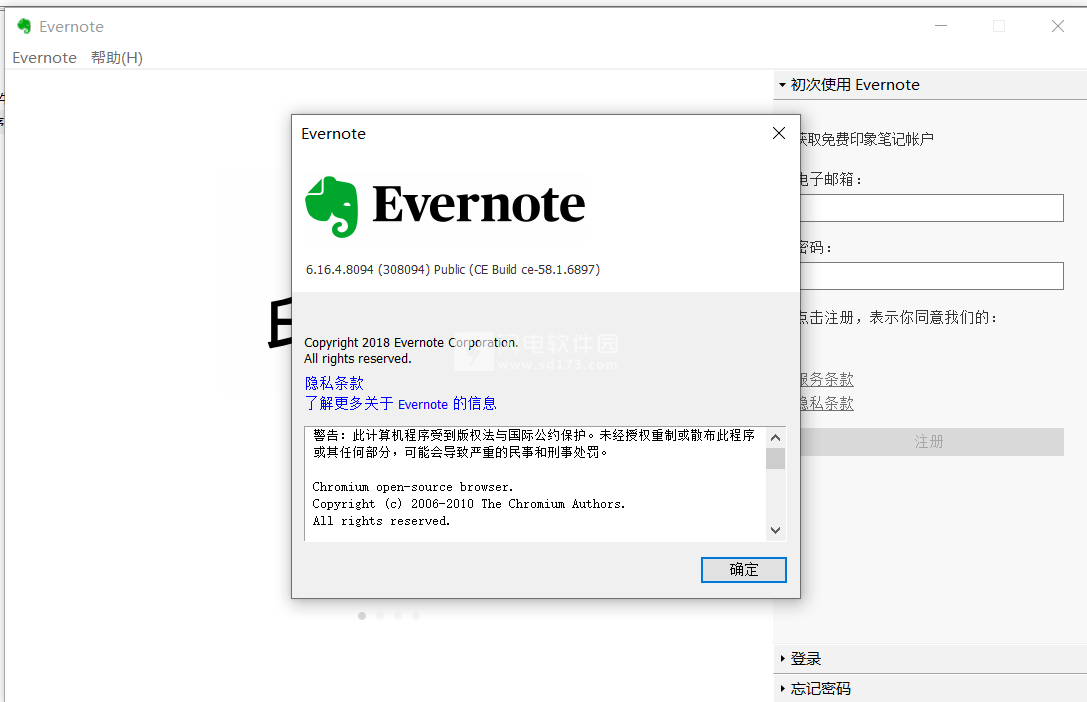Click the 注册 button
The image size is (1087, 702).
(932, 441)
